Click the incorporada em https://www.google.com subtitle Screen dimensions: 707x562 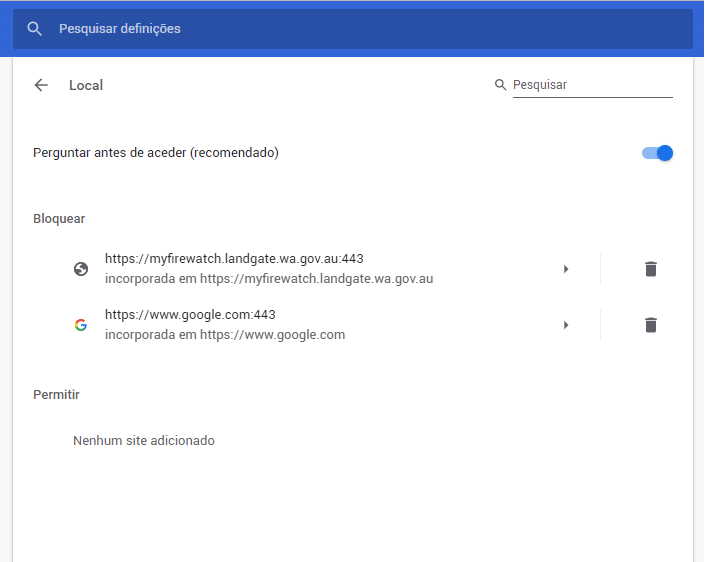tap(225, 335)
